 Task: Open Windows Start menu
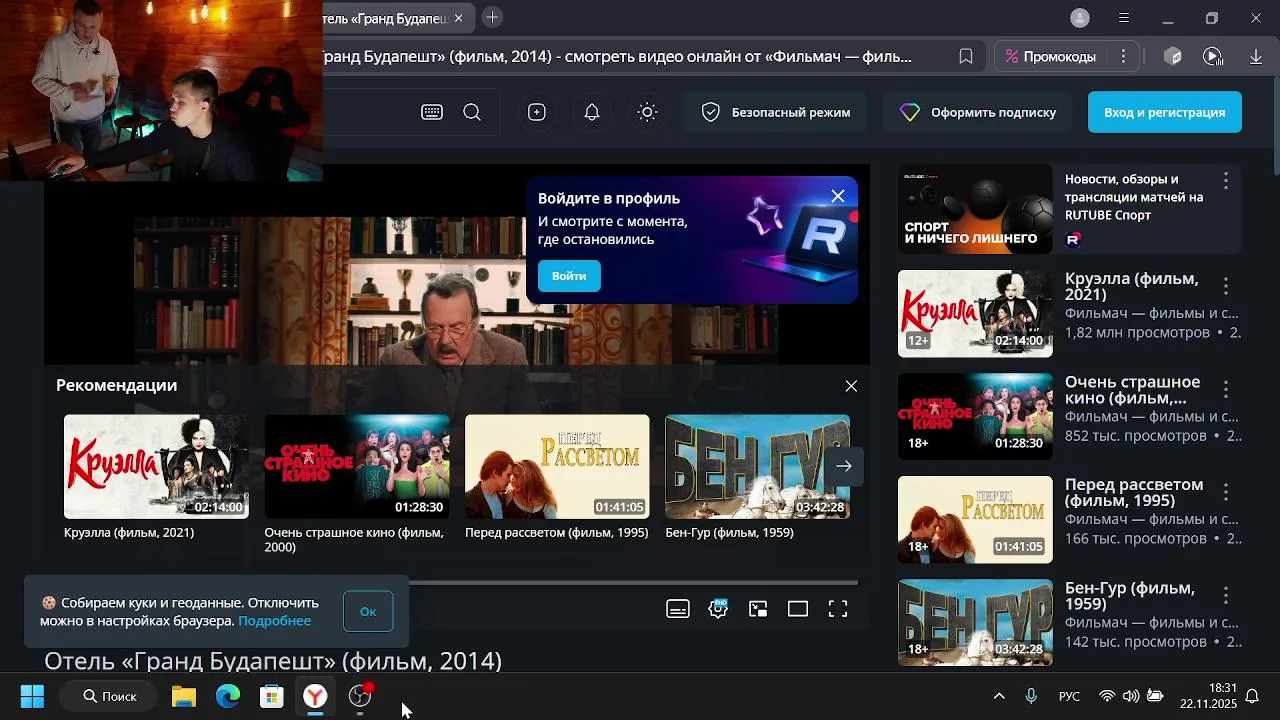pos(32,696)
